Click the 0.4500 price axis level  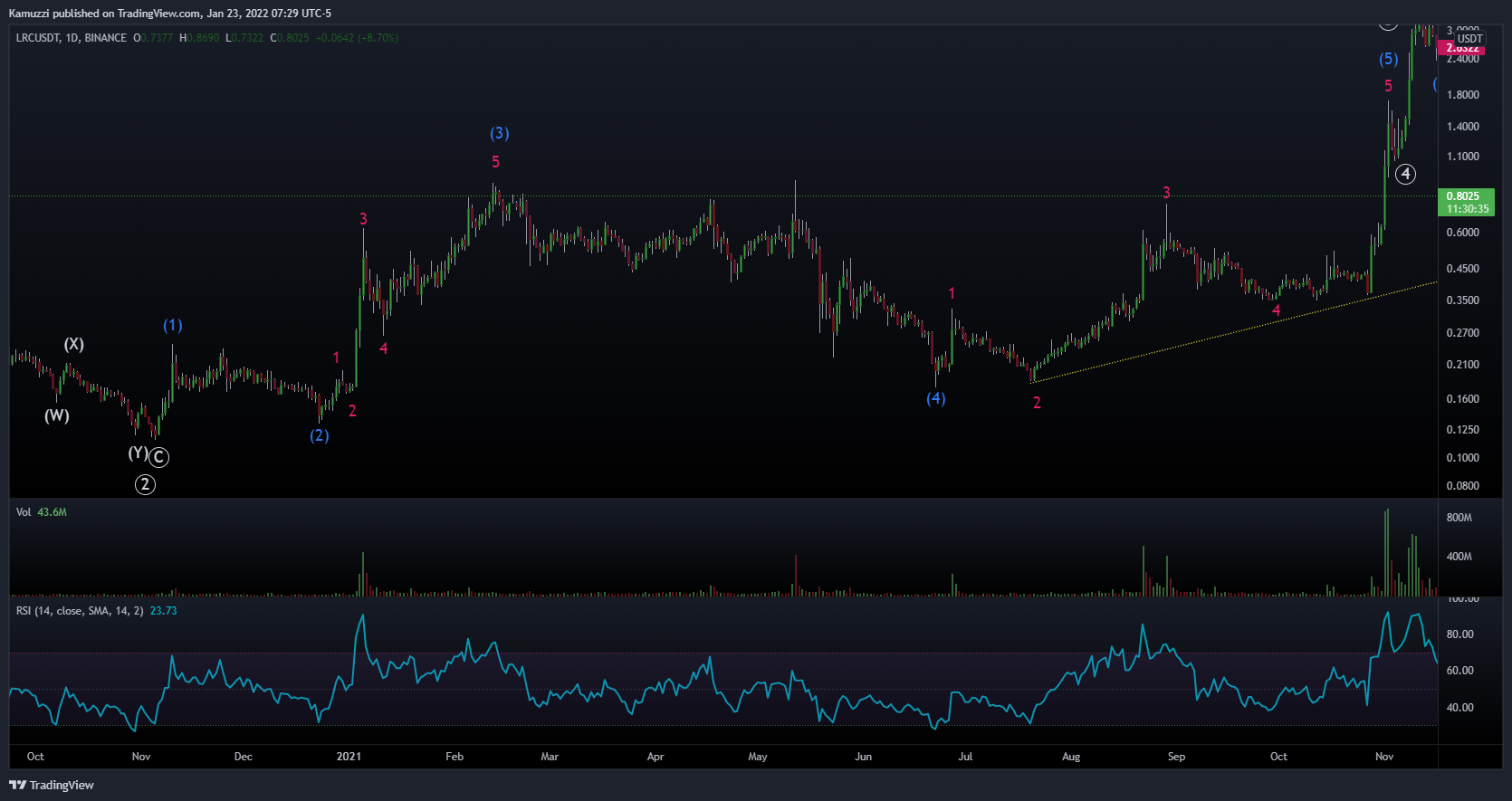coord(1463,269)
